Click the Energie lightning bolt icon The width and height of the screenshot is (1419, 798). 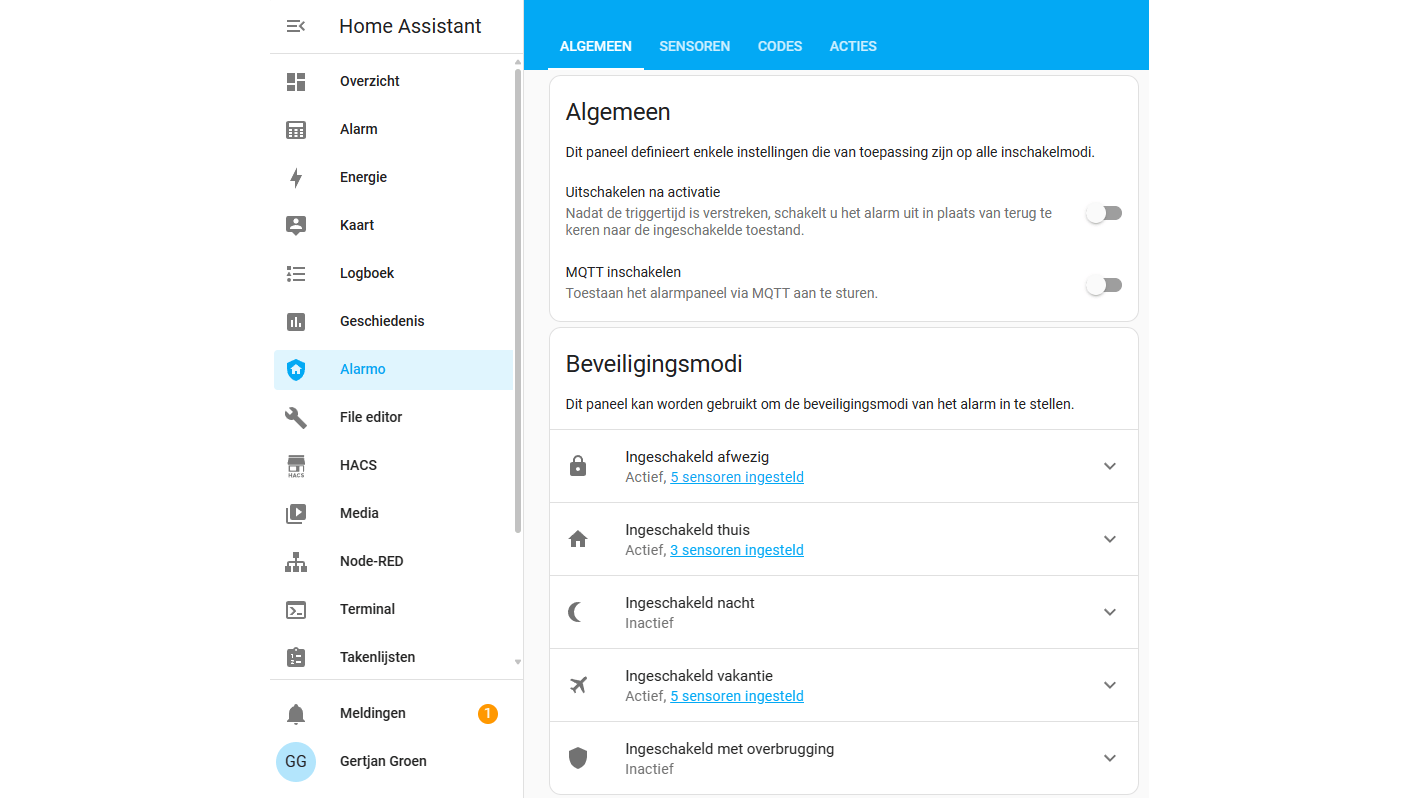[296, 177]
